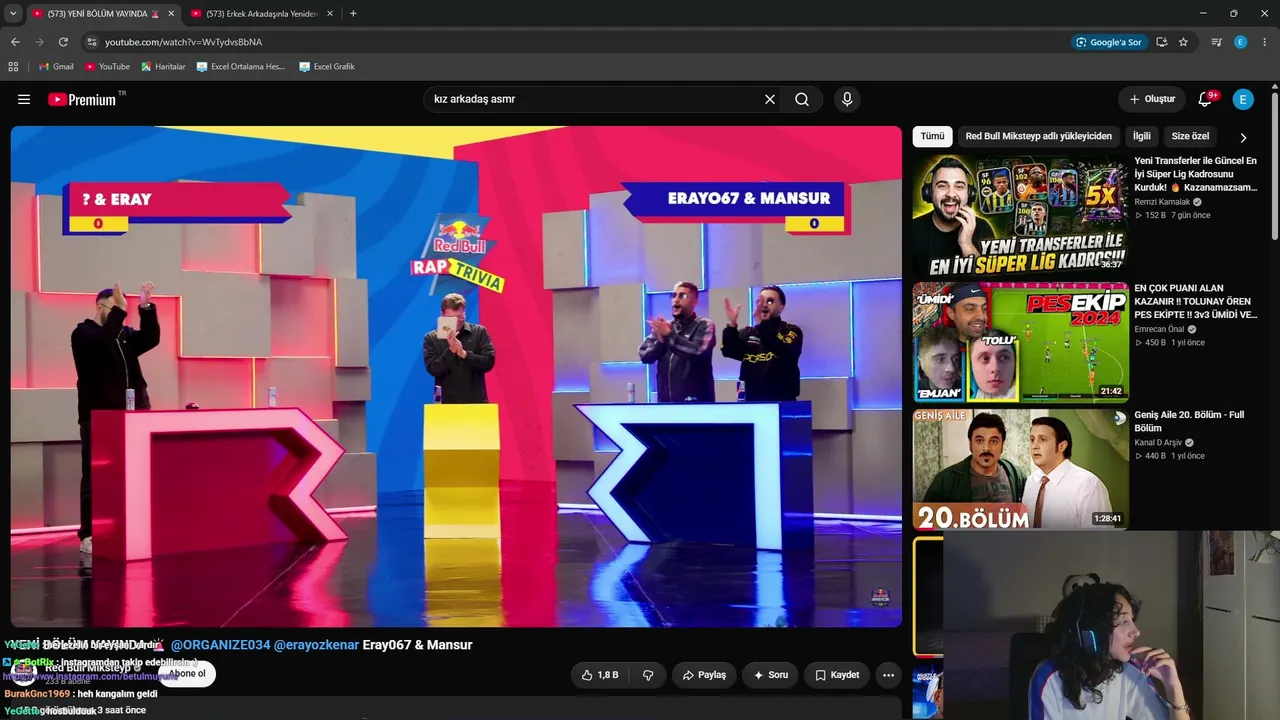This screenshot has width=1280, height=720.
Task: Start voice search with the microphone
Action: (847, 99)
